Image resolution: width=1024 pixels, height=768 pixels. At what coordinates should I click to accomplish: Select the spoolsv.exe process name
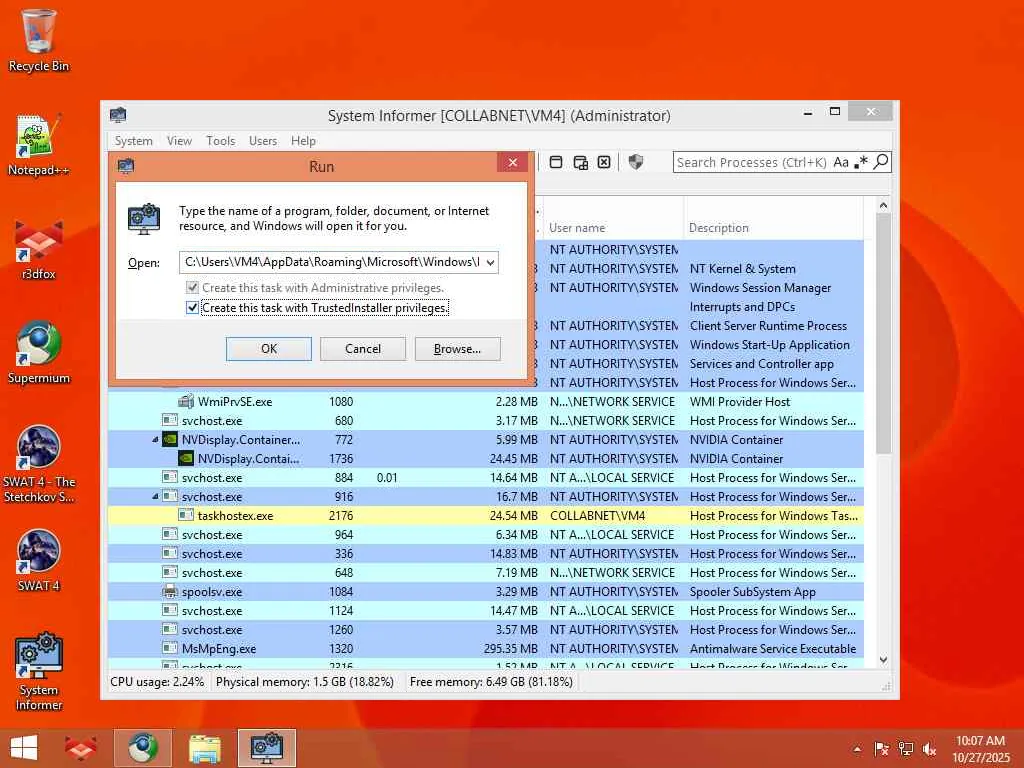click(212, 592)
